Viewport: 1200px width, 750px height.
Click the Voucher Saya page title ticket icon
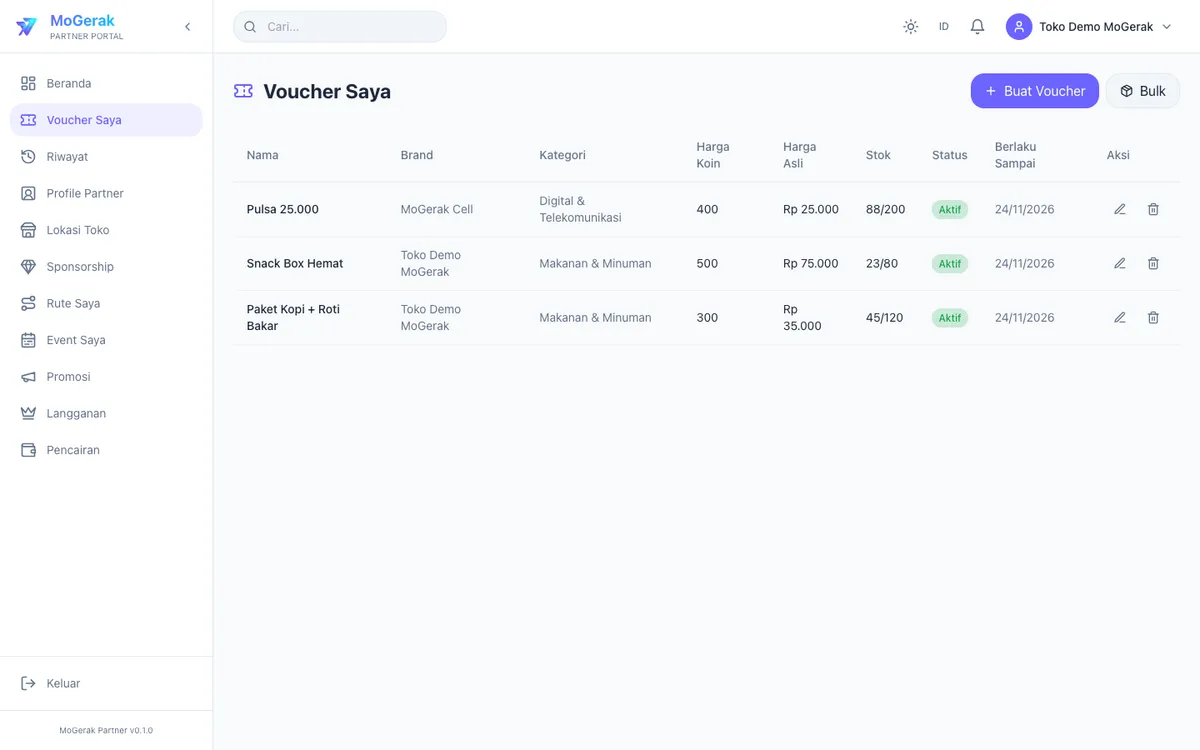pos(243,91)
